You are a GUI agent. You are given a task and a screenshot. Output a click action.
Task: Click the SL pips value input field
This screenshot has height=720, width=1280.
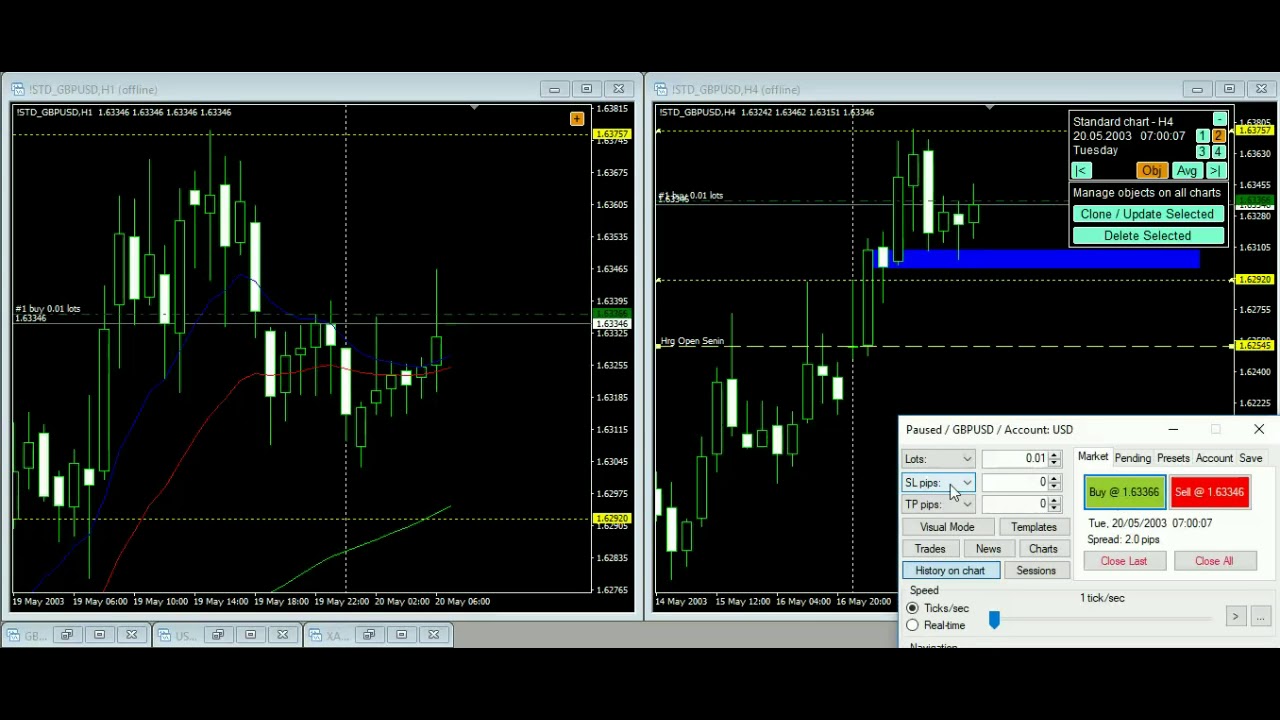click(1014, 483)
